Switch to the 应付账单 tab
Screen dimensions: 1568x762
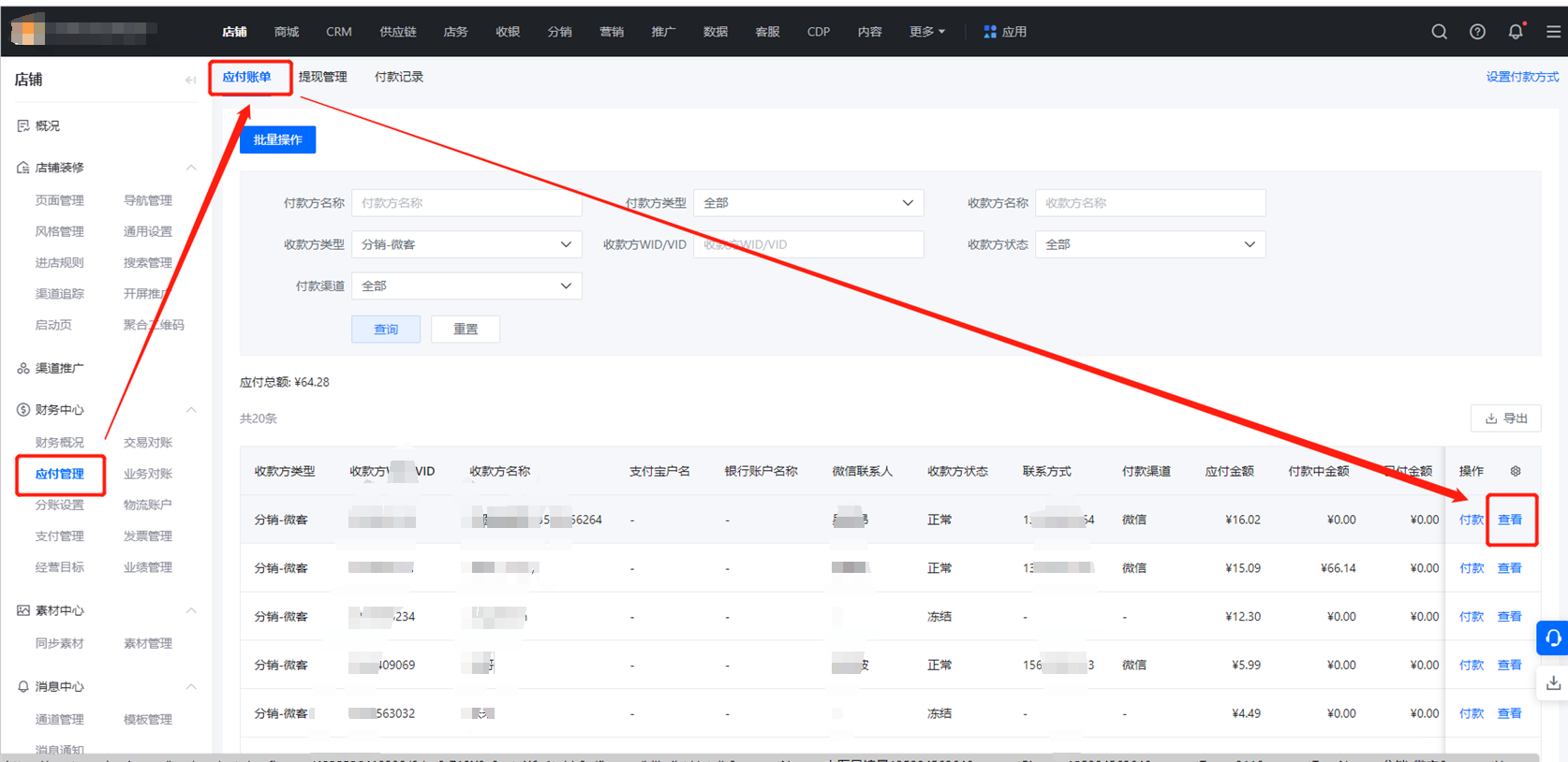[x=246, y=77]
